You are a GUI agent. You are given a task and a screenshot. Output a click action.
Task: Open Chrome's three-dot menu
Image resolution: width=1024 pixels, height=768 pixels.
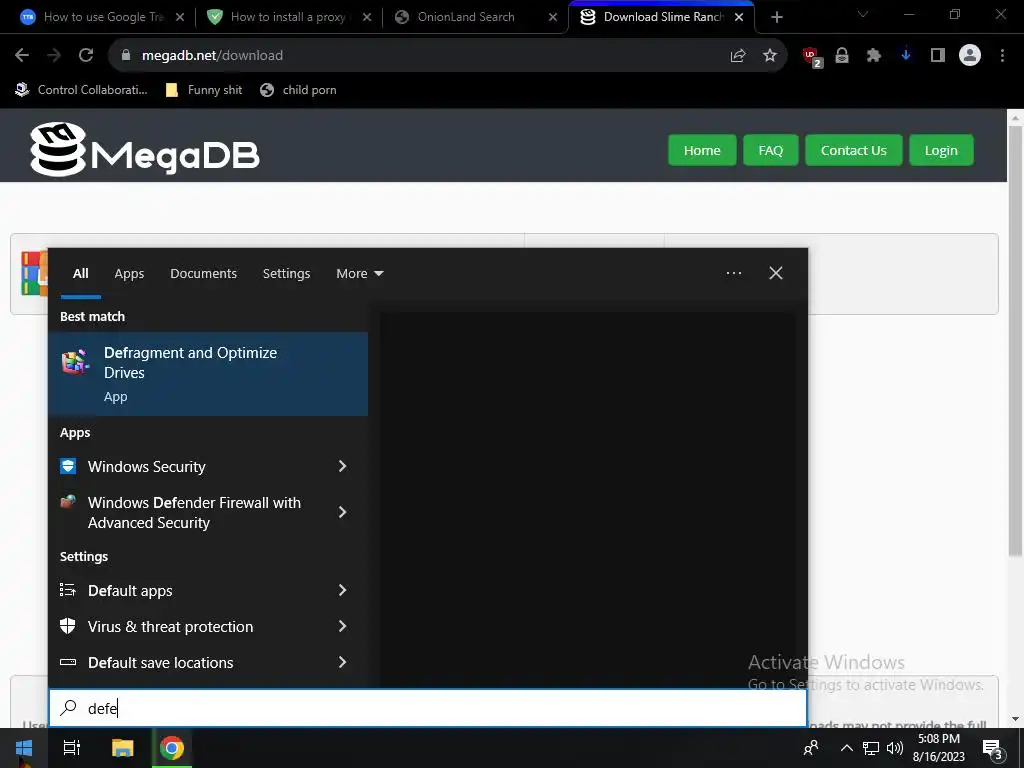1002,56
